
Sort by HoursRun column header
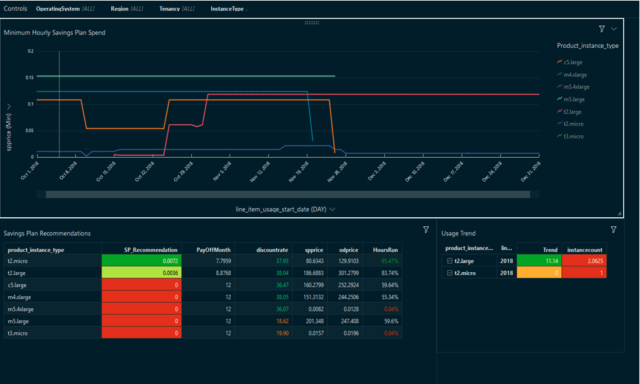click(x=382, y=250)
